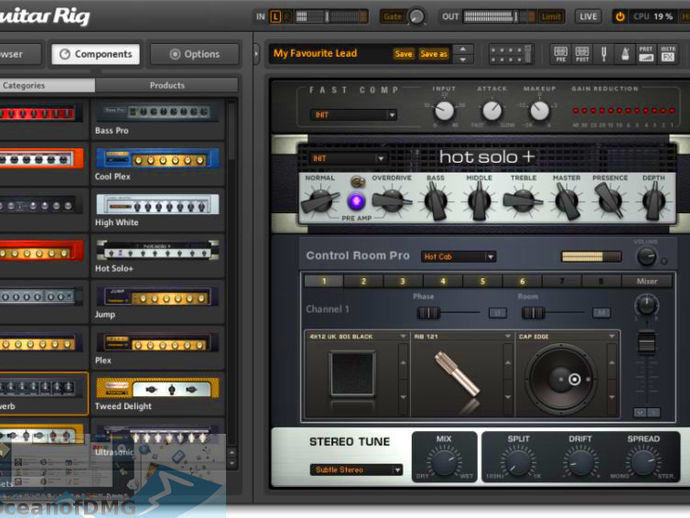The image size is (690, 518).
Task: Toggle the purple Pre Amp light
Action: coord(356,202)
